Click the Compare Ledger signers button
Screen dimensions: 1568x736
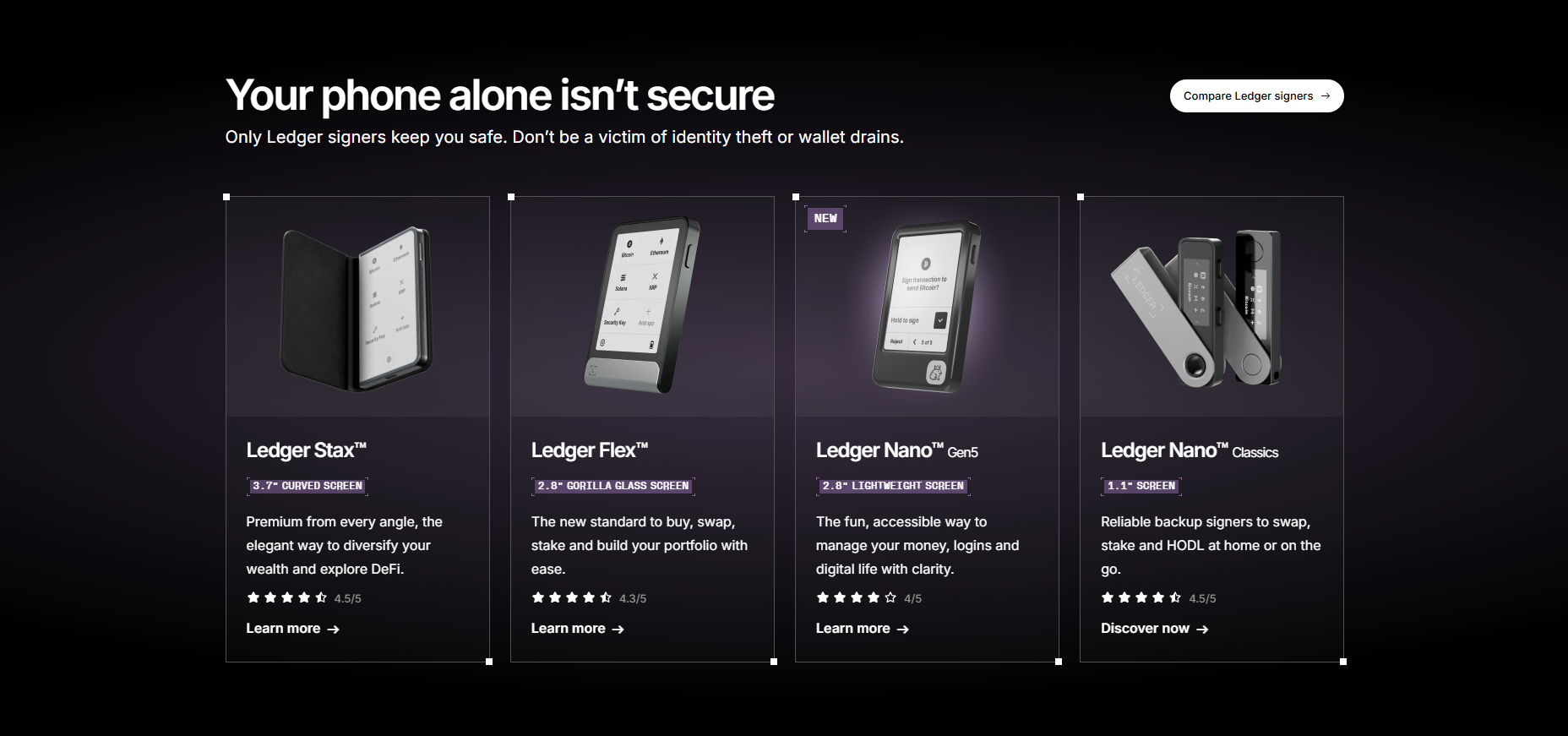click(1255, 96)
